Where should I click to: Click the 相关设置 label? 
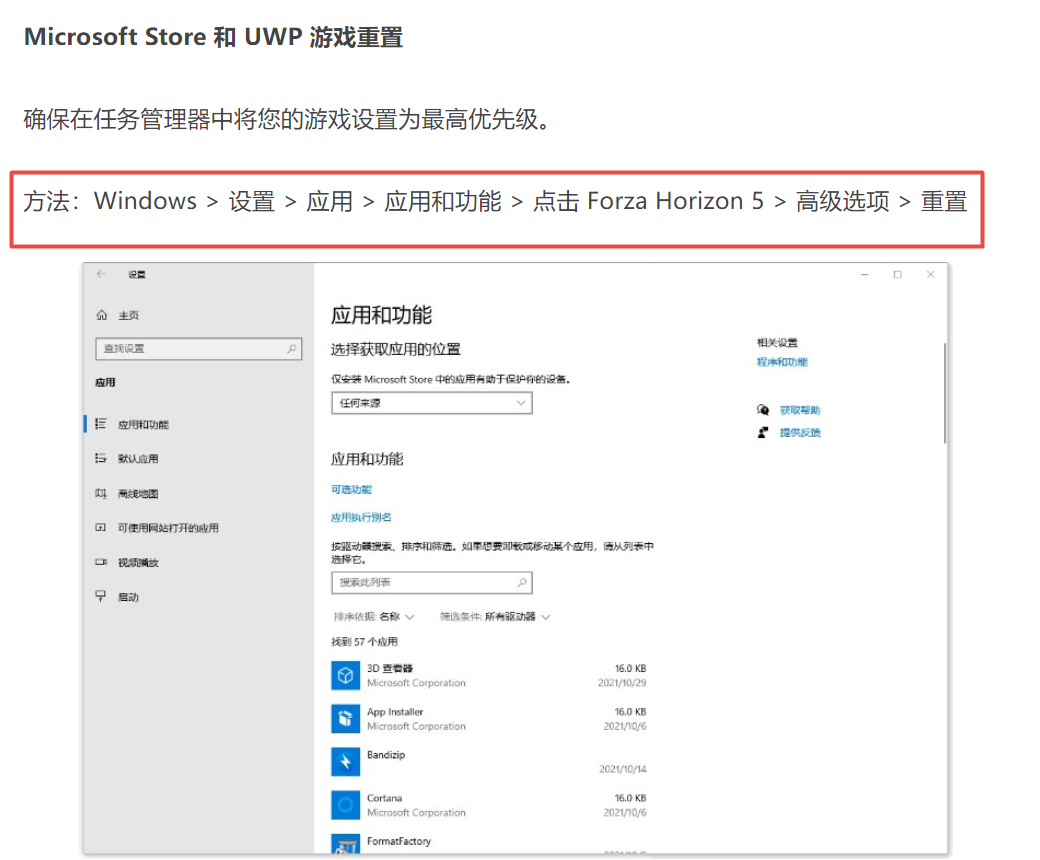777,343
